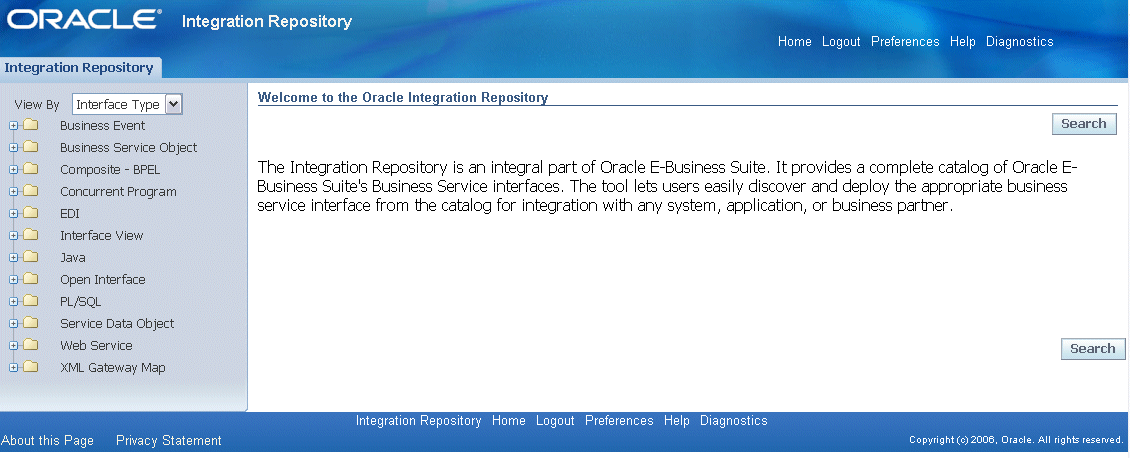Screen dimensions: 1130x458
Task: Click the footer Diagnostics link
Action: coord(734,421)
